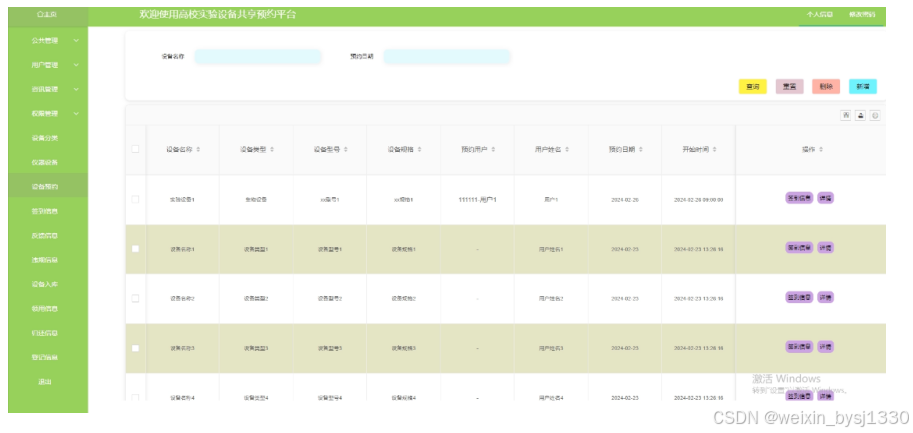The image size is (913, 433).
Task: Open 领用信息 in the sidebar
Action: coord(45,308)
